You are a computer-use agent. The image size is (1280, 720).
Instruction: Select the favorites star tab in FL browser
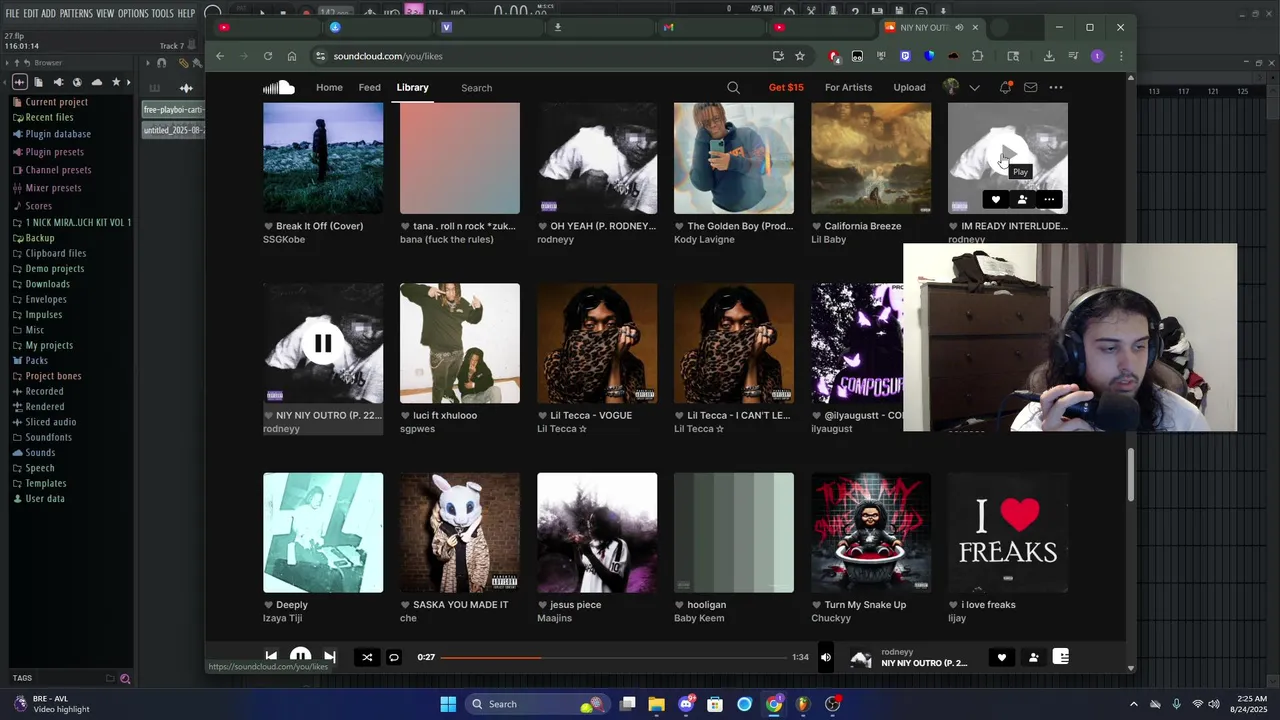116,82
